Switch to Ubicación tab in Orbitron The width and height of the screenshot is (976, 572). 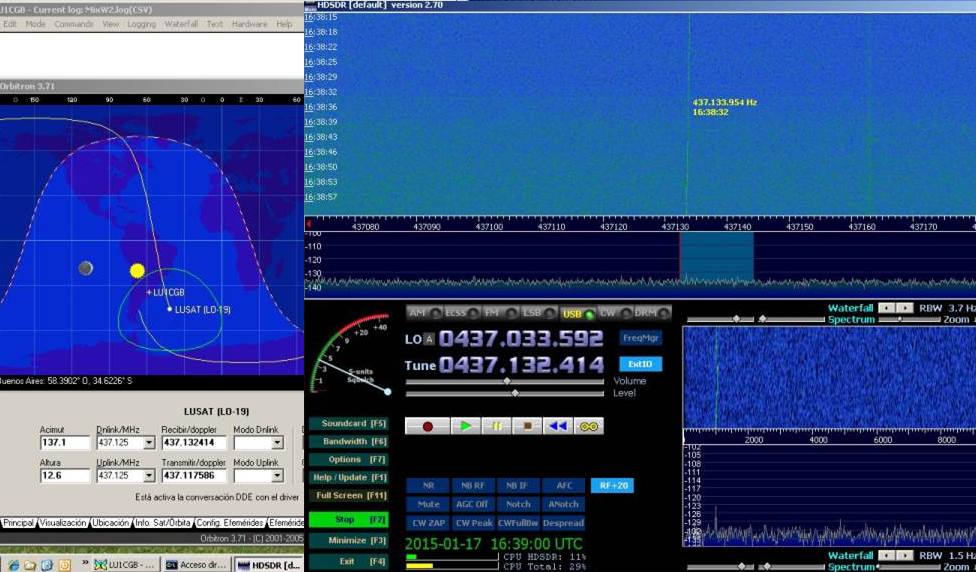tap(111, 523)
